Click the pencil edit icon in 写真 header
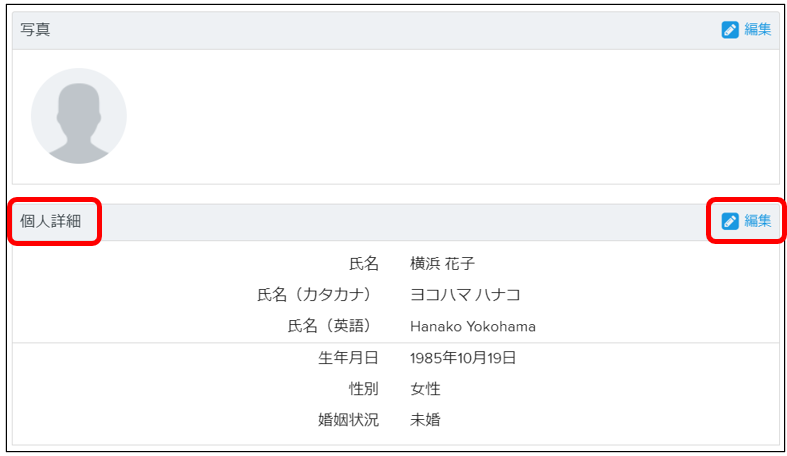787x456 pixels. 730,30
